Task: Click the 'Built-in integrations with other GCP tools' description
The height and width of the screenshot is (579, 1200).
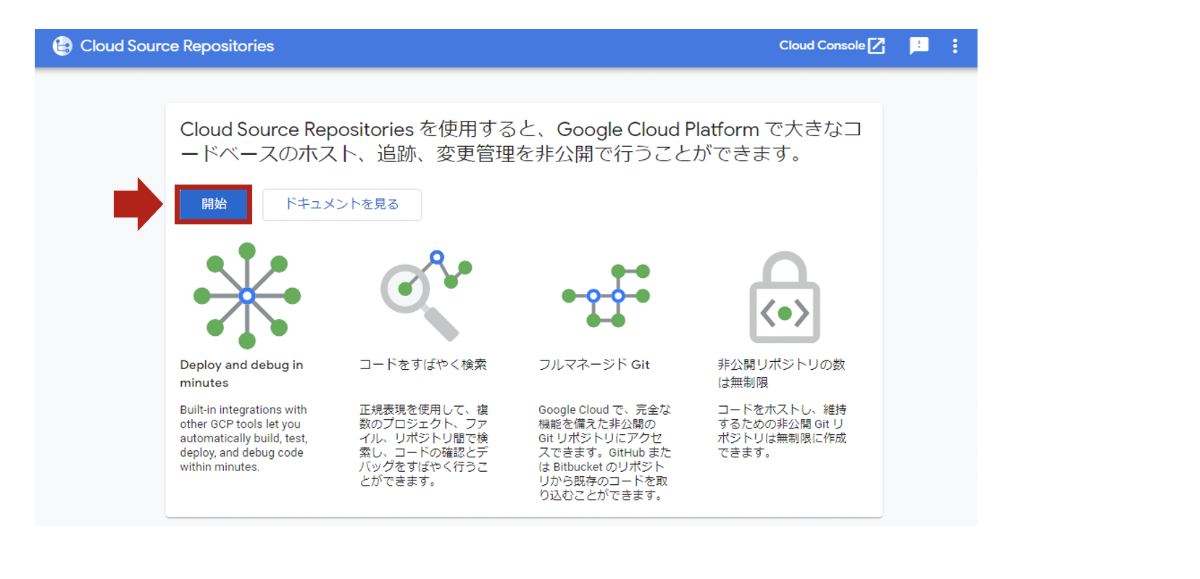Action: 244,438
